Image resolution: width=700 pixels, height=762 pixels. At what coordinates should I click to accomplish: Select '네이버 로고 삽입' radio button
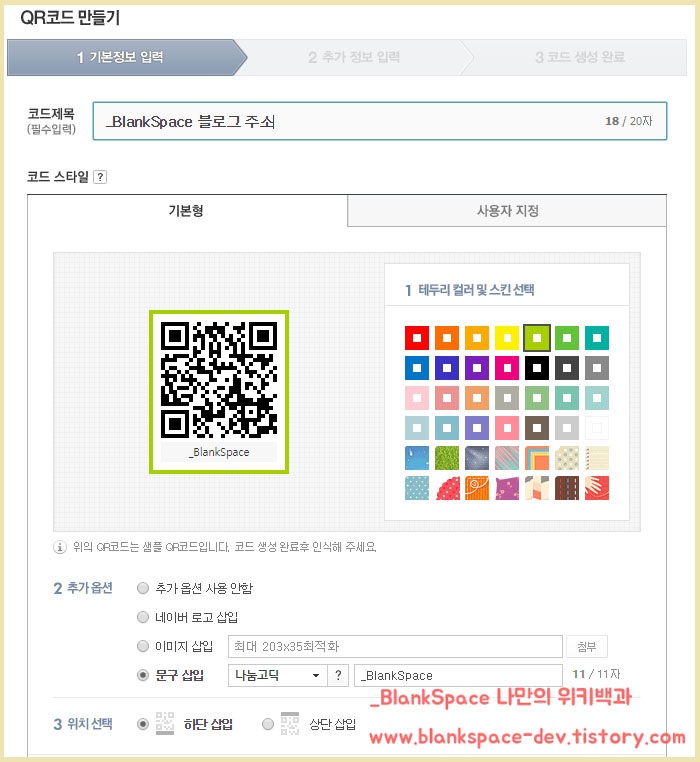click(x=143, y=617)
